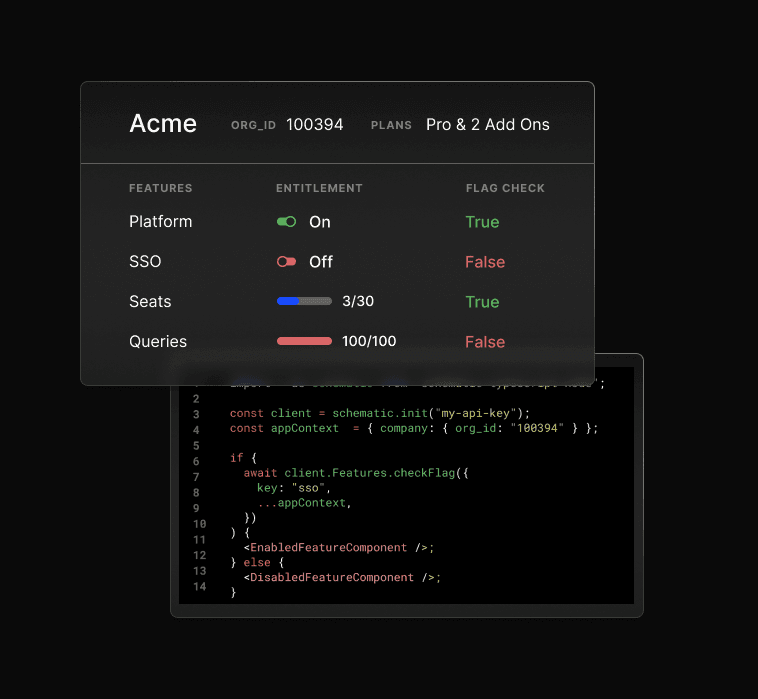
Task: Select the Seats feature label
Action: tap(150, 302)
